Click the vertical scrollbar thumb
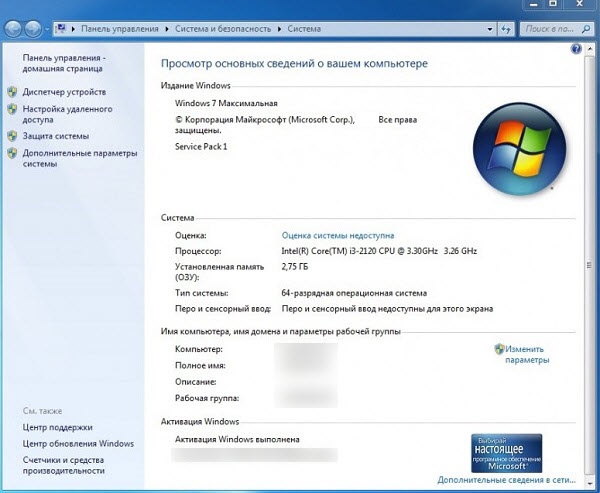The width and height of the screenshot is (600, 493). pyautogui.click(x=589, y=265)
